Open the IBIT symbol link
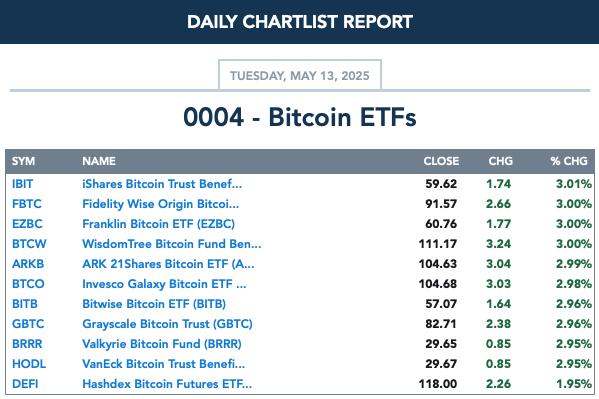Viewport: 599px width, 399px height. coord(23,184)
